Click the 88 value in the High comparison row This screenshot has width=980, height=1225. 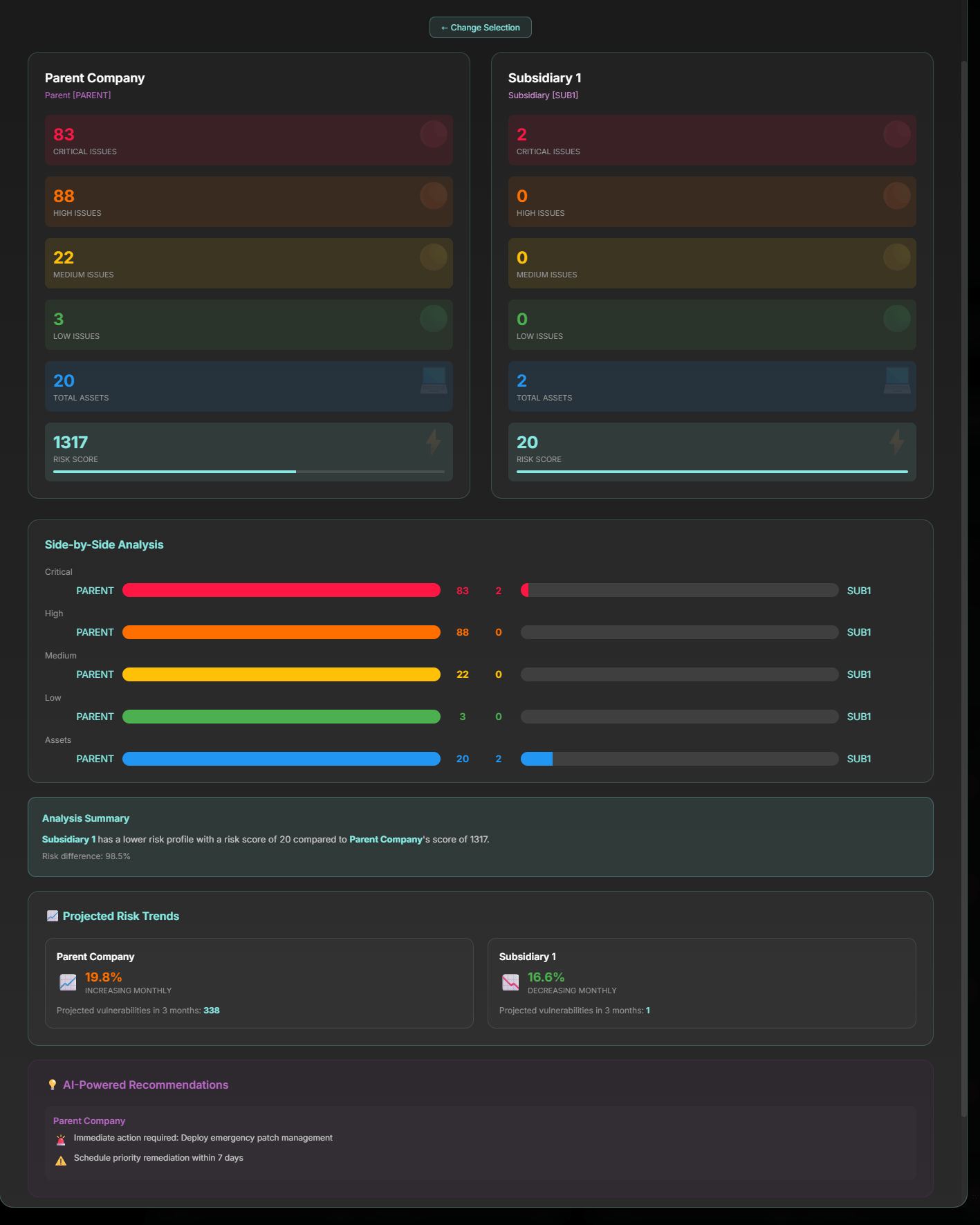(x=463, y=632)
